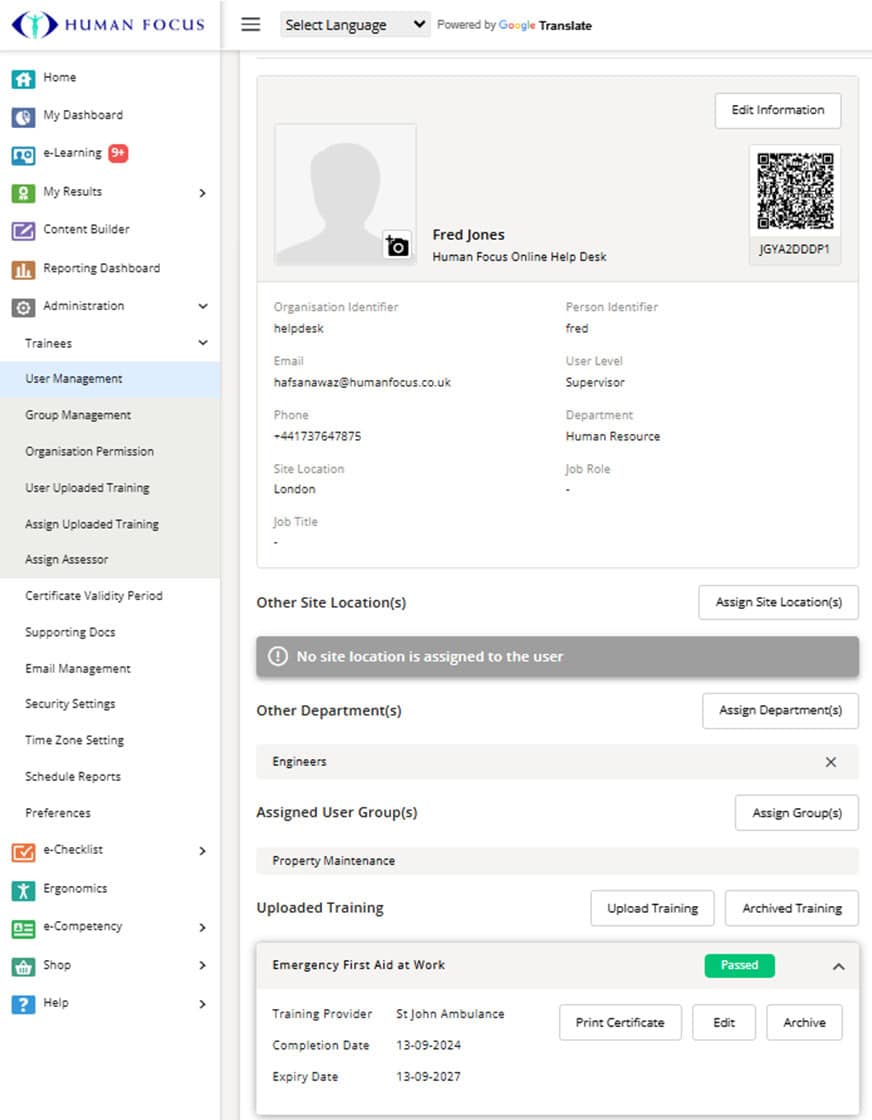Select Group Management in sidebar
The height and width of the screenshot is (1120, 872).
pos(78,415)
